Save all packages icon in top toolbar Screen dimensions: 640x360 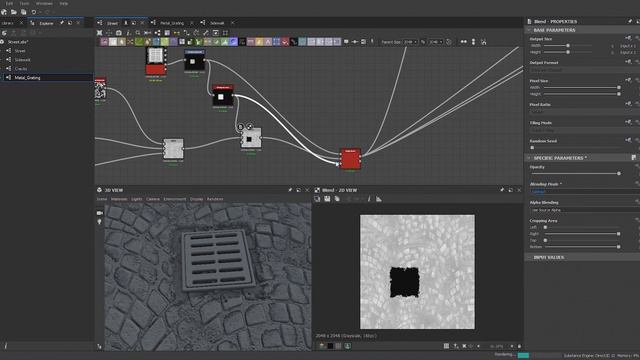[x=24, y=12]
